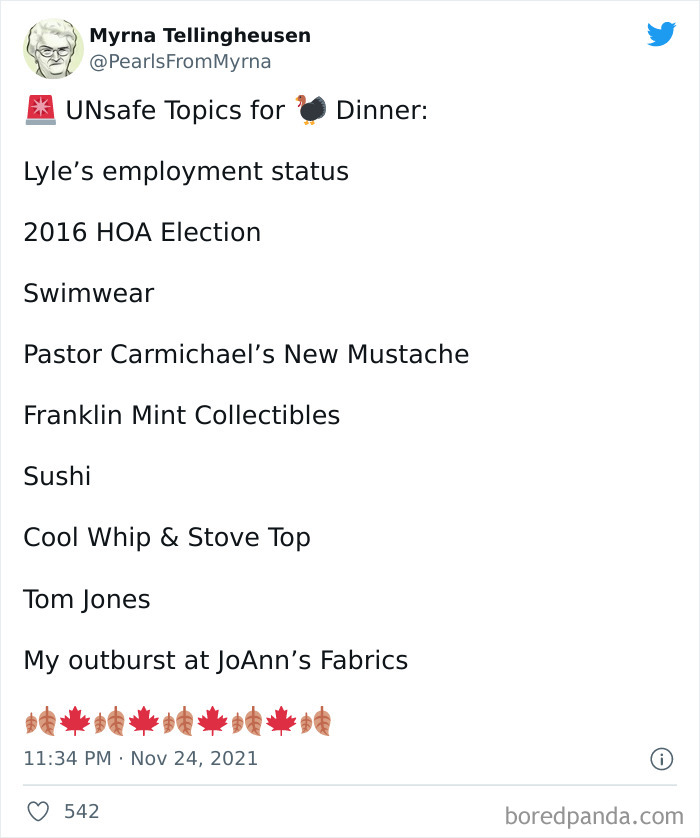
Task: Click the 542 likes count
Action: pos(82,811)
